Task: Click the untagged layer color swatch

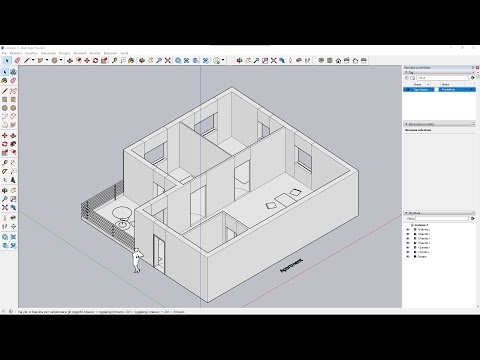Action: [x=436, y=90]
